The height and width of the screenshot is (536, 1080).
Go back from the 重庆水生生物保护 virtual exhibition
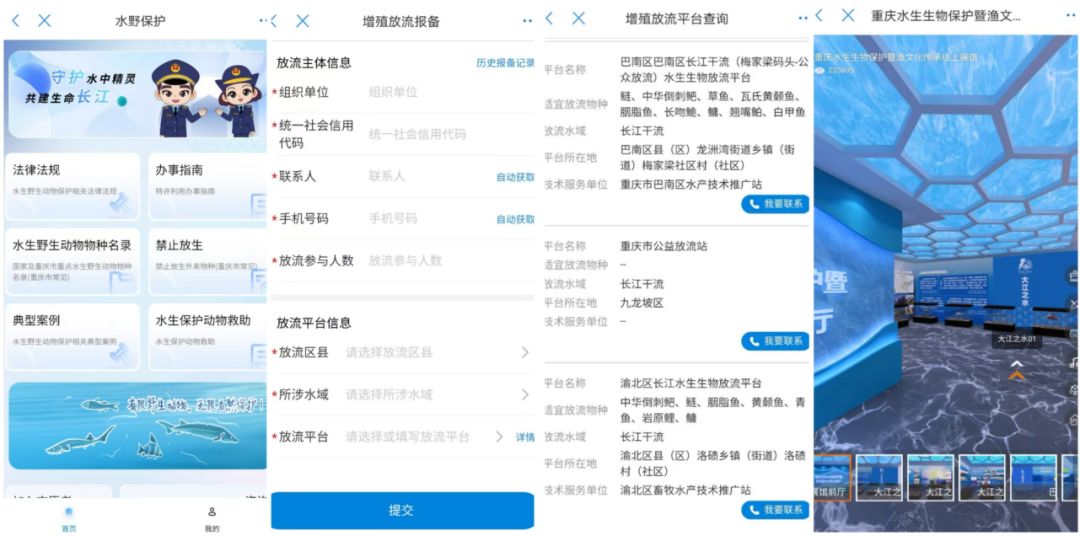tap(820, 16)
